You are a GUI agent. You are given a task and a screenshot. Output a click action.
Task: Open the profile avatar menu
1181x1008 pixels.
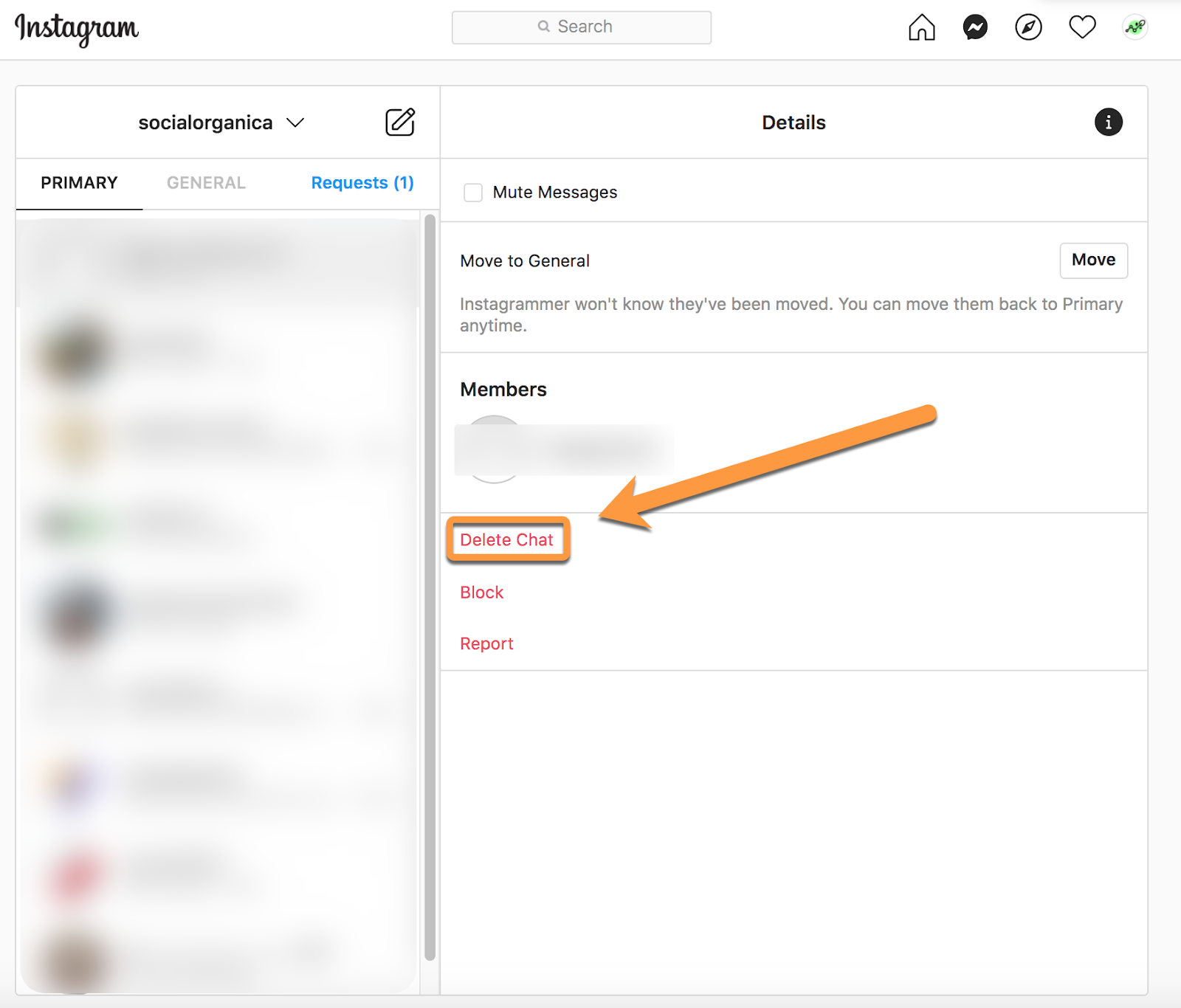tap(1135, 28)
